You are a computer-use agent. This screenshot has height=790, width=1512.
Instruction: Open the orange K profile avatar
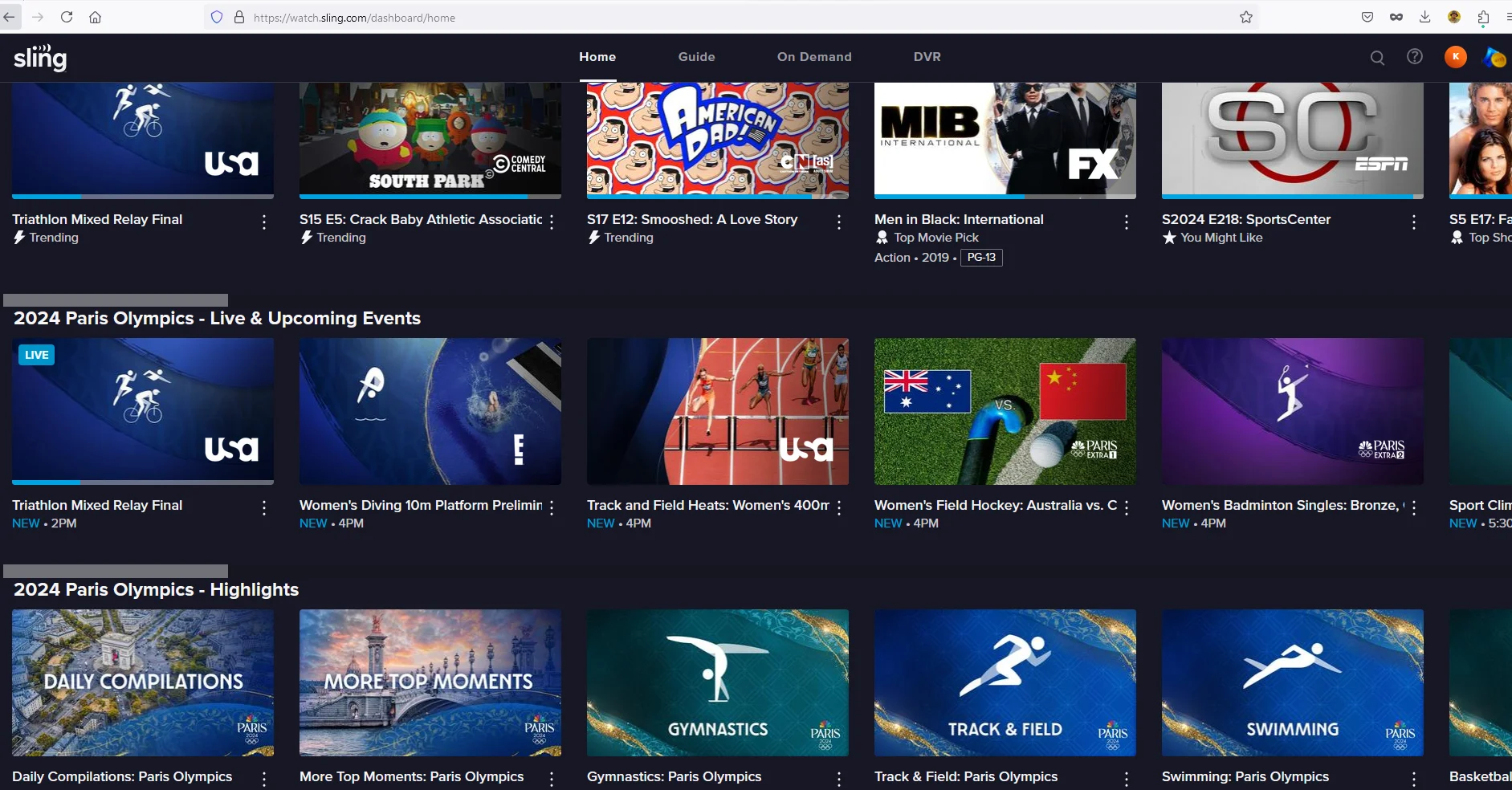pyautogui.click(x=1456, y=57)
